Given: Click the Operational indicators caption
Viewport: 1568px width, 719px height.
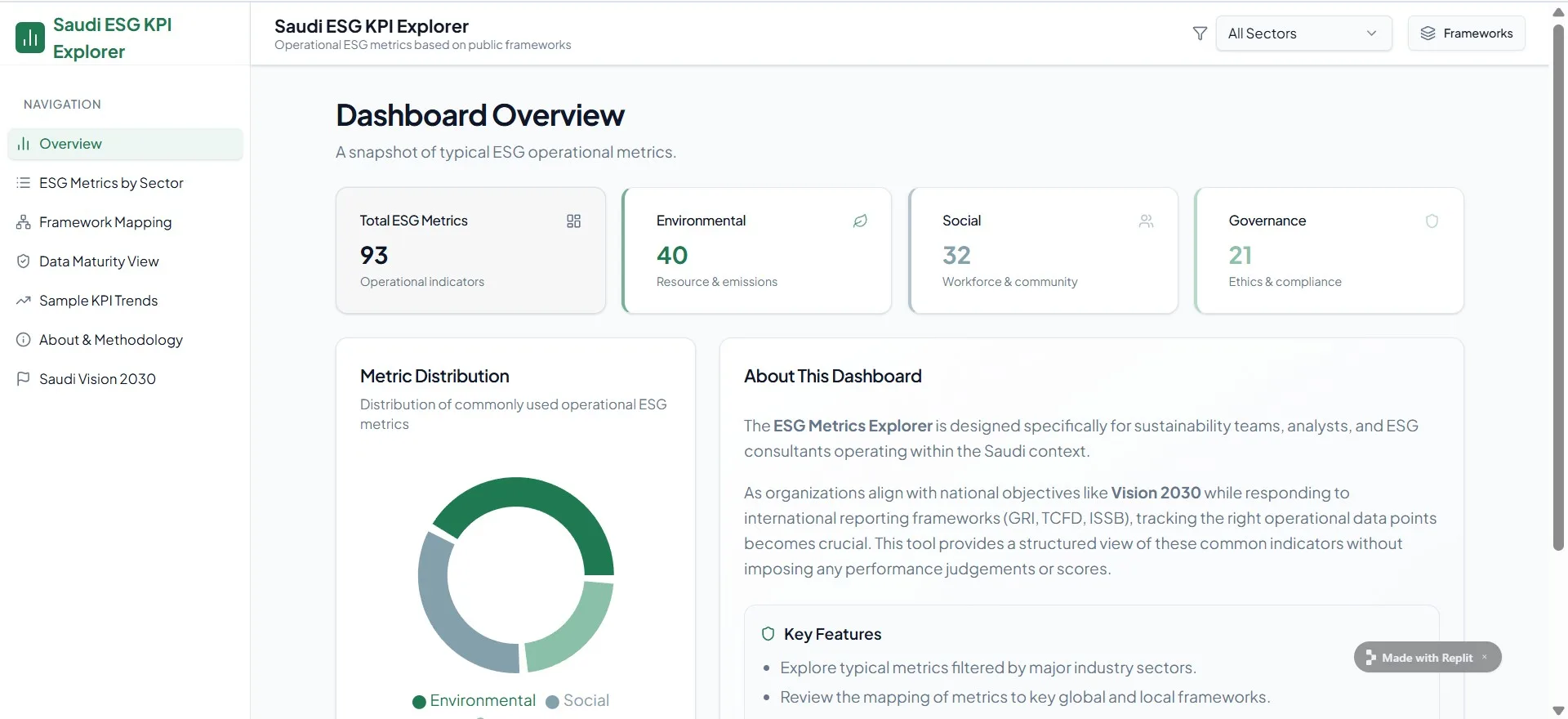Looking at the screenshot, I should click(422, 282).
